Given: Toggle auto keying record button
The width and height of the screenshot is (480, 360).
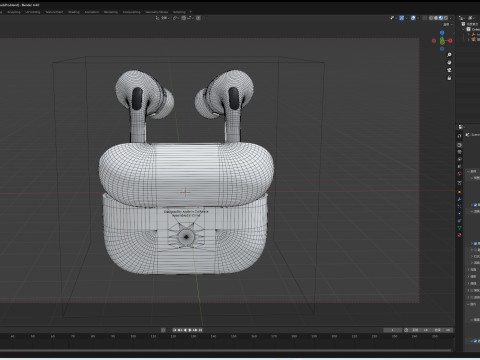Looking at the screenshot, I should pyautogui.click(x=163, y=330).
